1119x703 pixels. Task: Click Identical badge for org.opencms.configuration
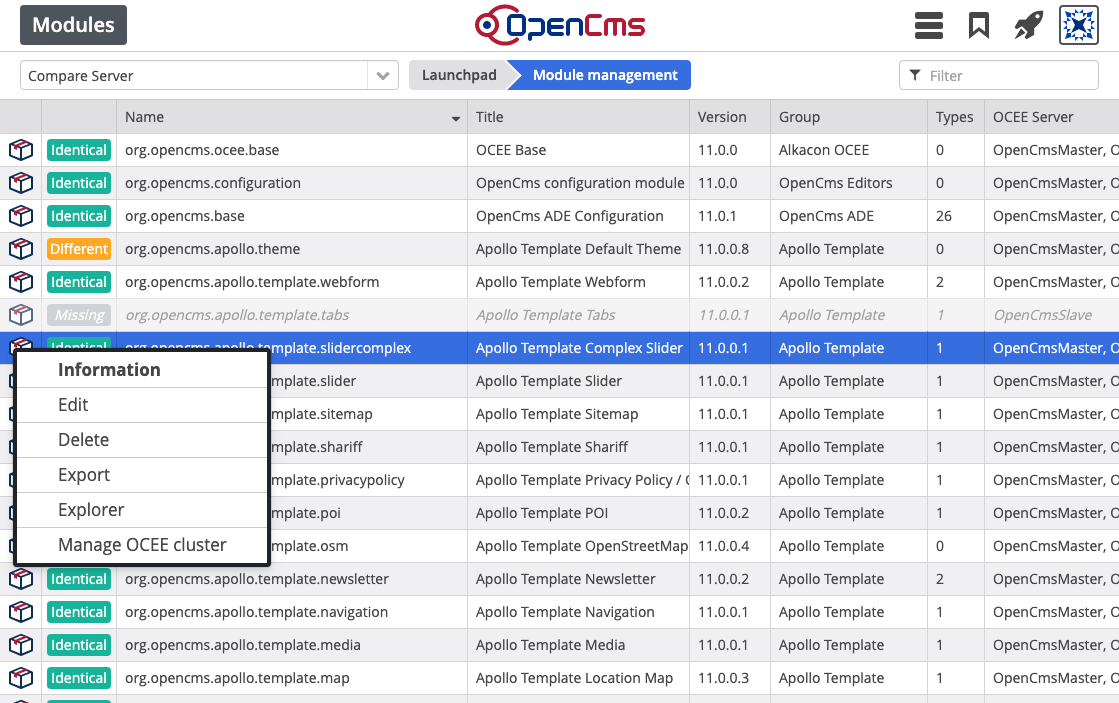pyautogui.click(x=79, y=183)
